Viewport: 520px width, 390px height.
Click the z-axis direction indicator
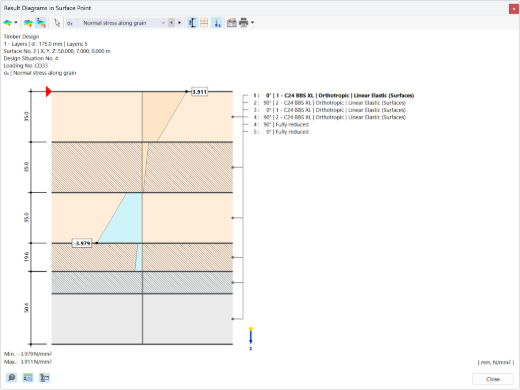251,339
